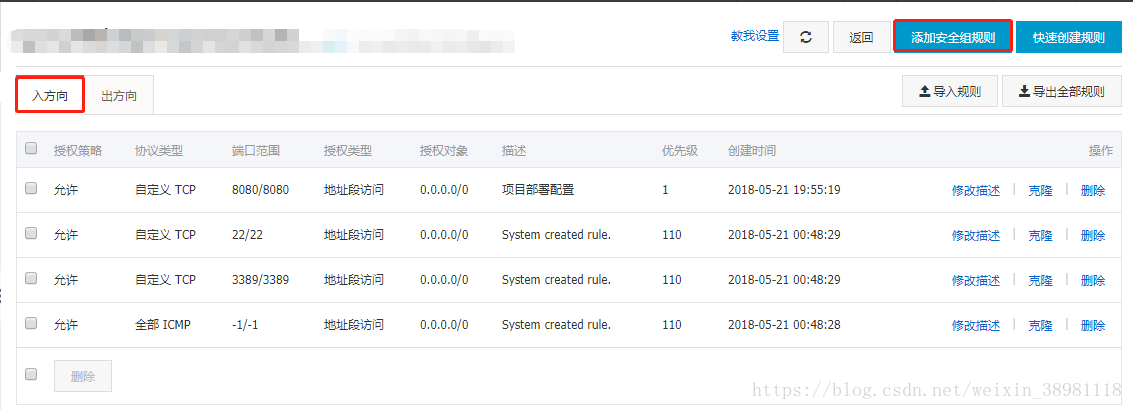1133x410 pixels.
Task: Click 导入规则 import rules button
Action: click(949, 92)
